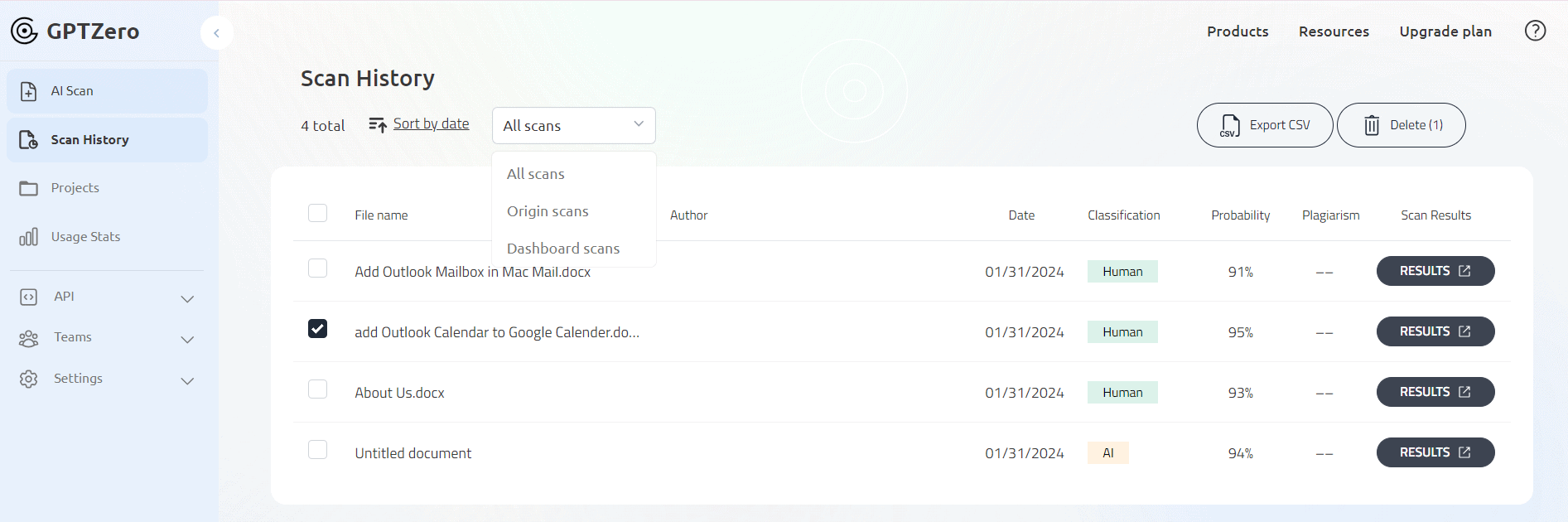This screenshot has width=1568, height=522.
Task: Open RESULTS for Untitled document
Action: 1435,452
